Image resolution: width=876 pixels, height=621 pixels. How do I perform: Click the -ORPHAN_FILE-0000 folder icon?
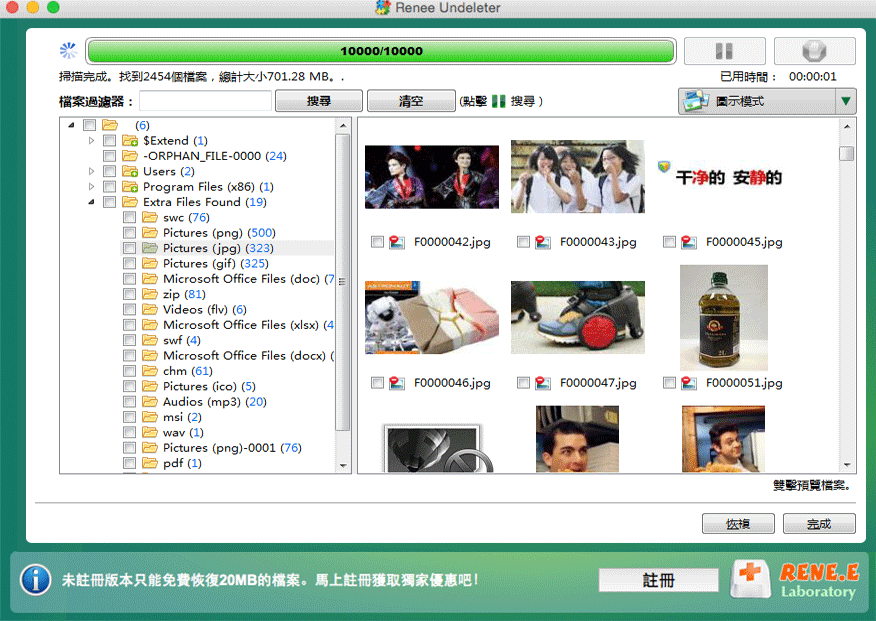(130, 155)
